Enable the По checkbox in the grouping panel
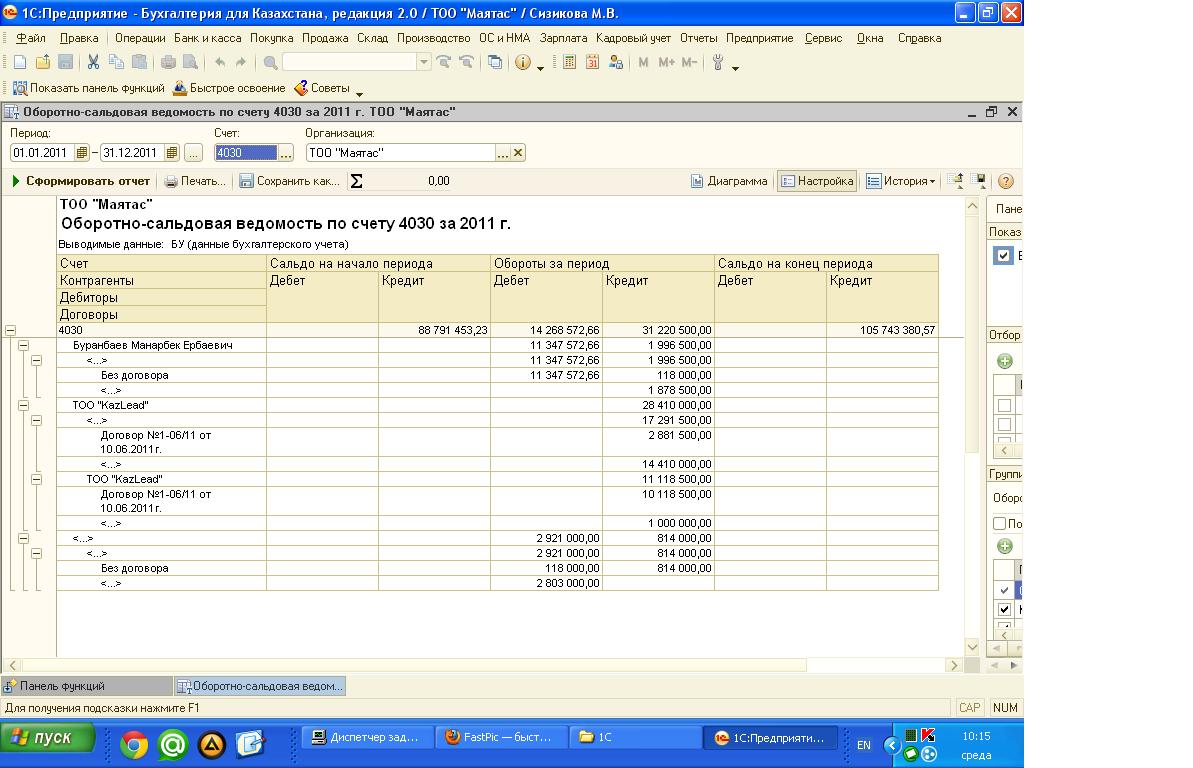 click(999, 523)
